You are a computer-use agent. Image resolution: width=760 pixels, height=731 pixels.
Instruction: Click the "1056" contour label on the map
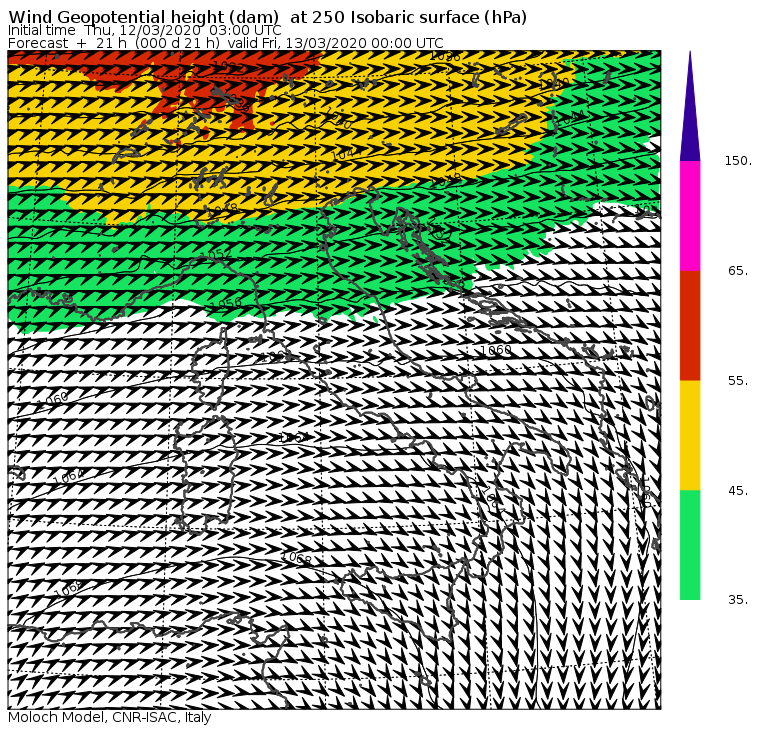point(225,304)
